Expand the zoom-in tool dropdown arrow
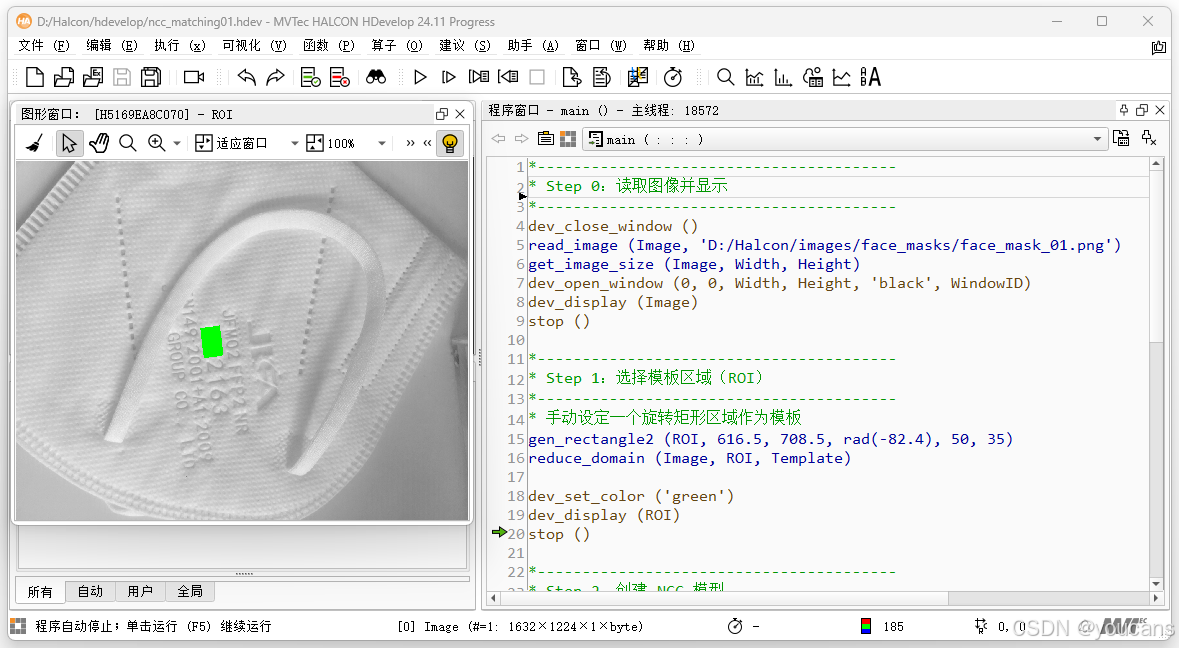 point(177,143)
